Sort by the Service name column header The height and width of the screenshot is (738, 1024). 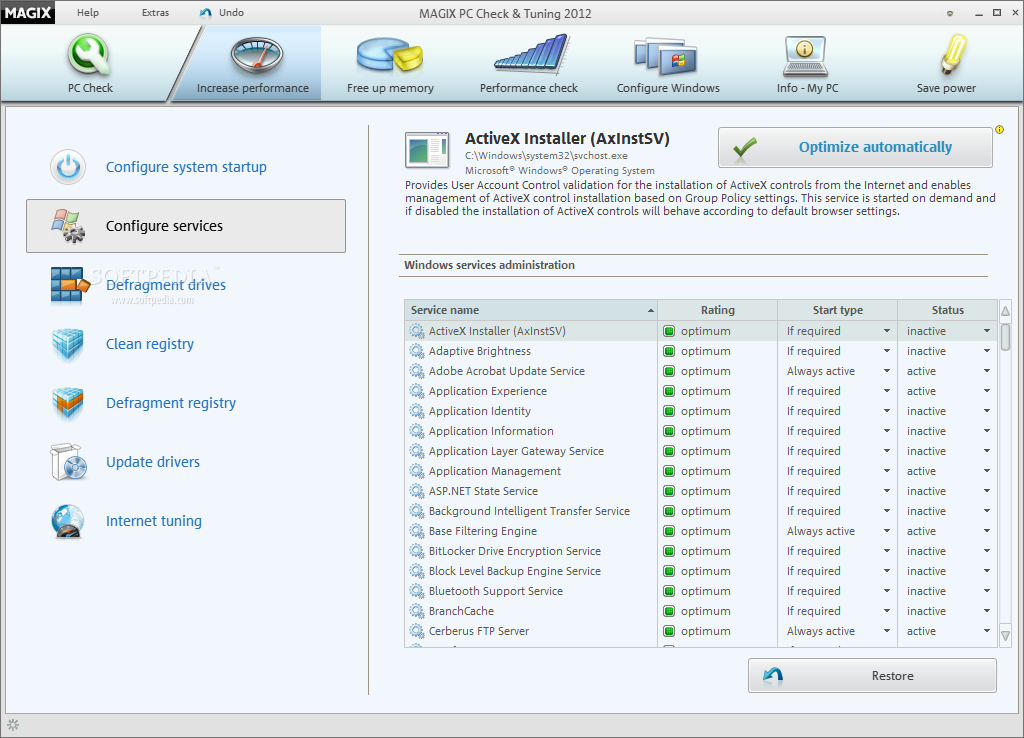[530, 310]
